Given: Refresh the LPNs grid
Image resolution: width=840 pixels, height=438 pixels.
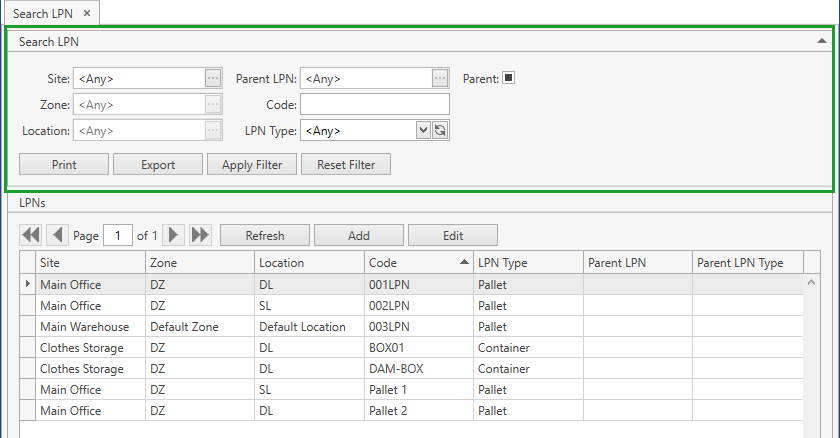Looking at the screenshot, I should coord(265,235).
